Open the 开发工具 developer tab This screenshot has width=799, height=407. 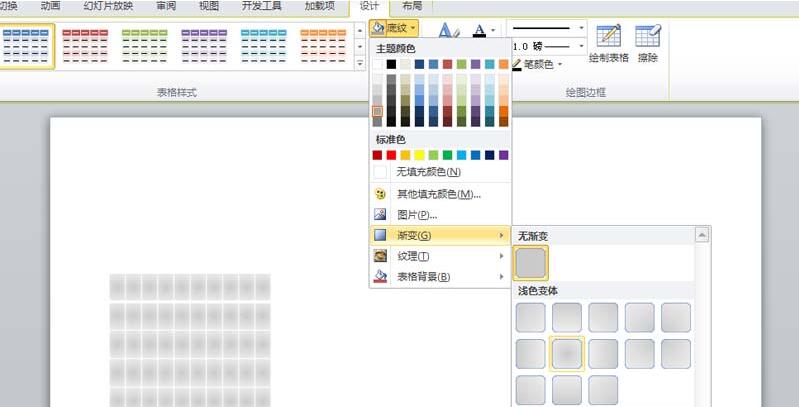click(261, 6)
